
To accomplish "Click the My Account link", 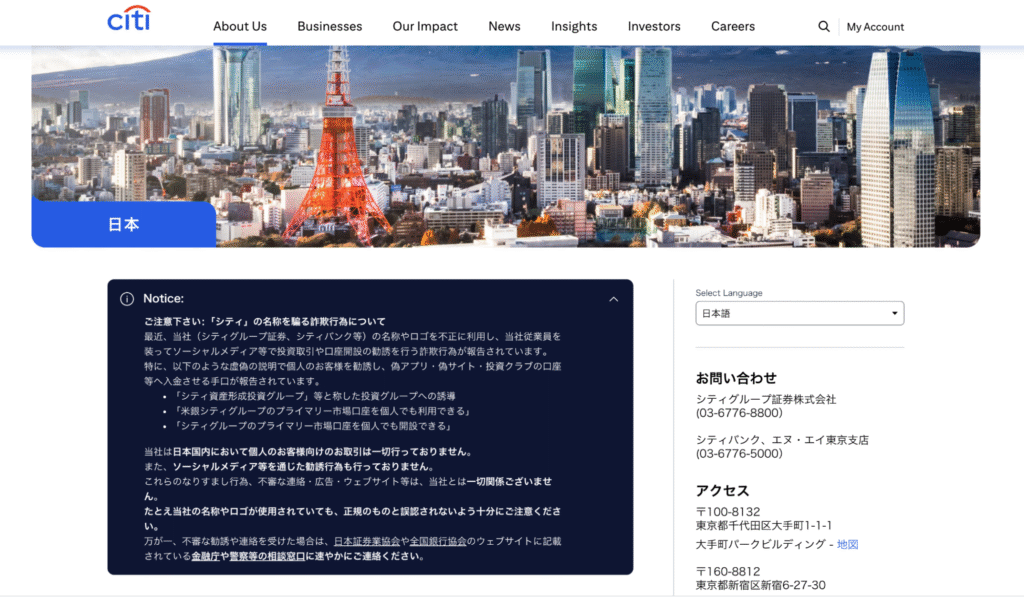I will pyautogui.click(x=875, y=27).
